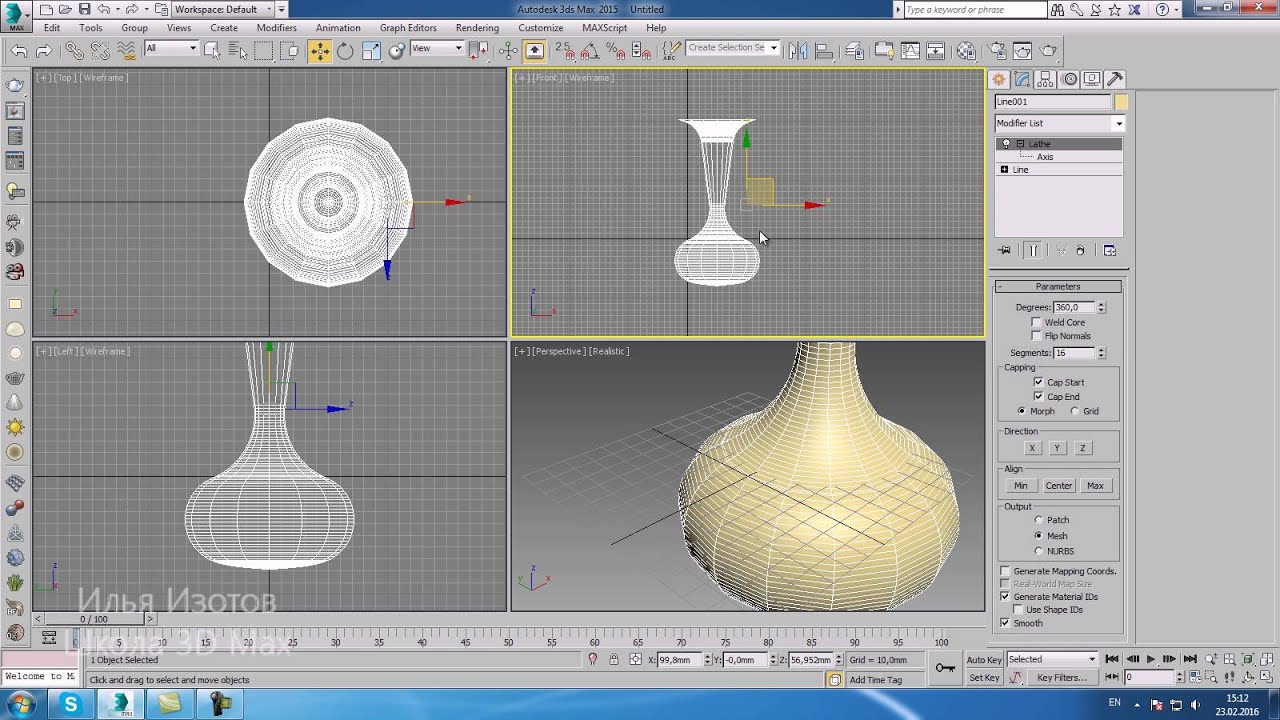Image resolution: width=1280 pixels, height=720 pixels.
Task: Click the Auto Key button
Action: pos(984,659)
